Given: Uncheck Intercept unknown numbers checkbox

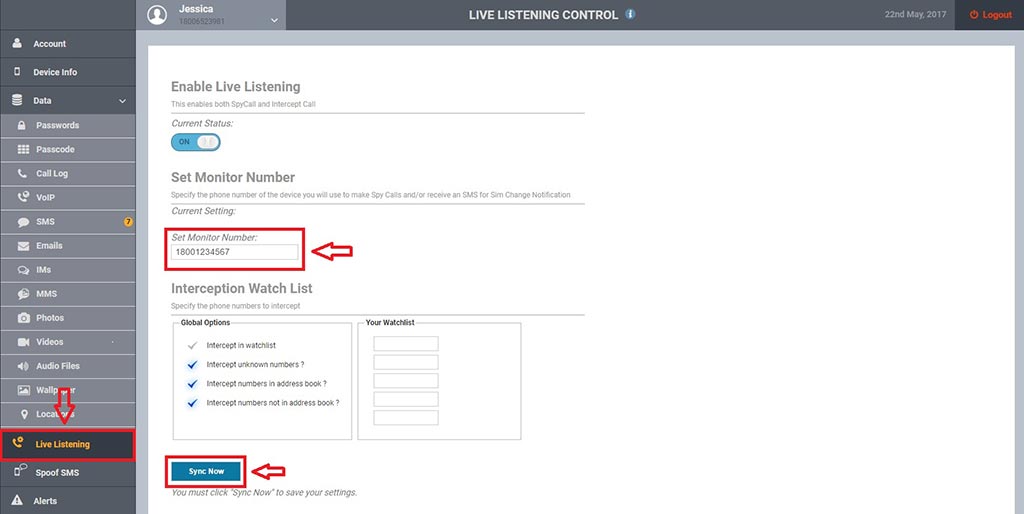Looking at the screenshot, I should (192, 365).
